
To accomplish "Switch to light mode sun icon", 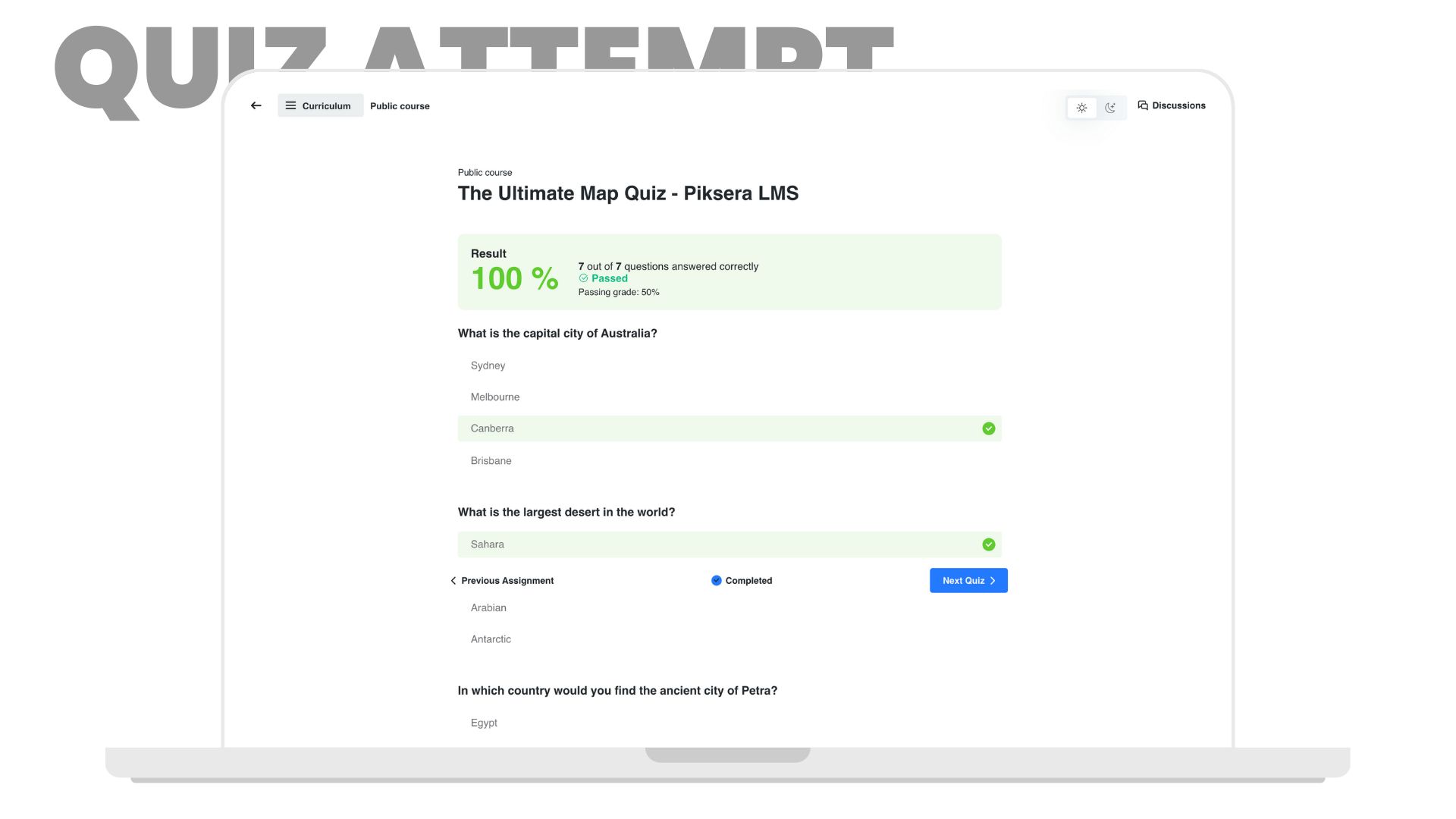I will click(x=1081, y=108).
